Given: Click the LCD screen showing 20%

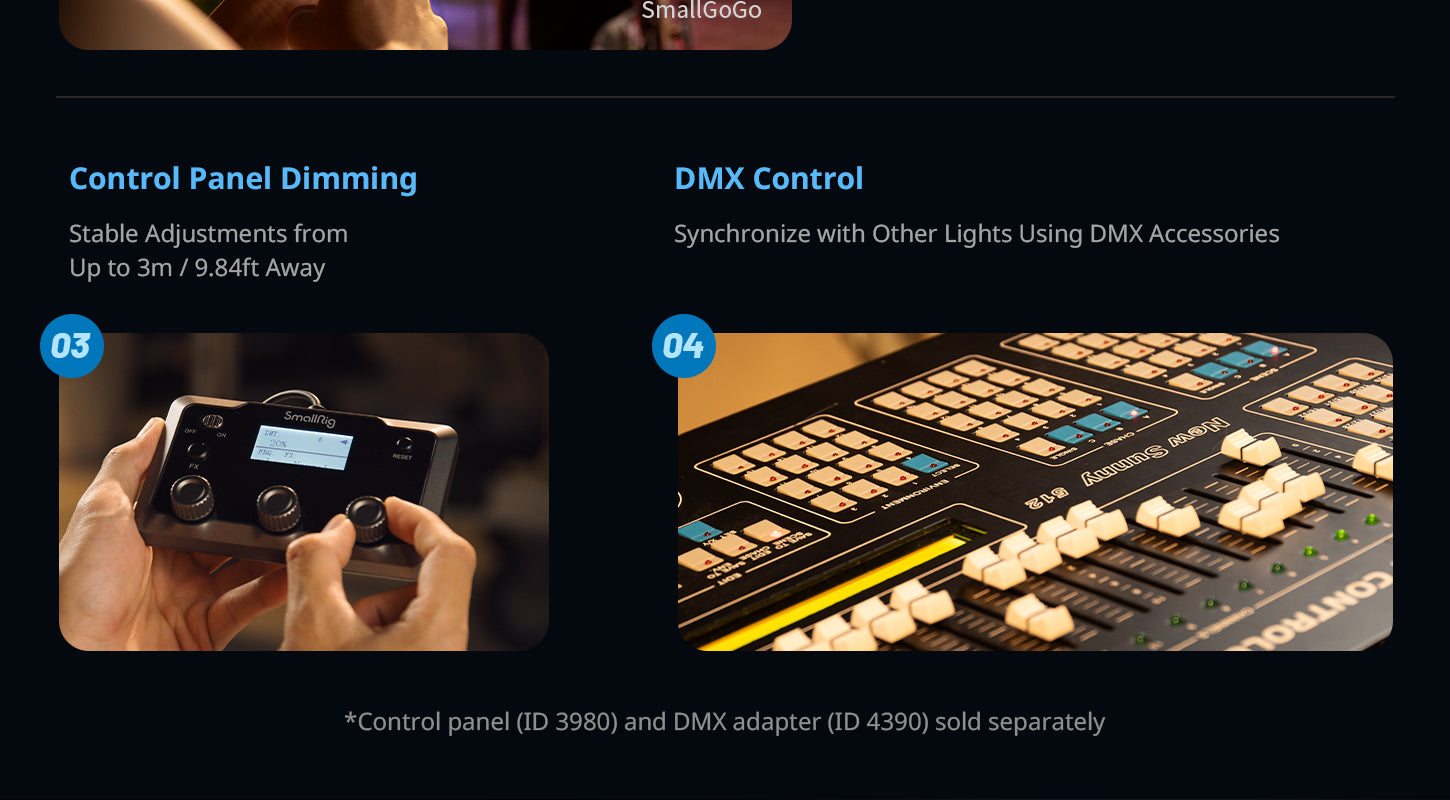Looking at the screenshot, I should pos(303,447).
